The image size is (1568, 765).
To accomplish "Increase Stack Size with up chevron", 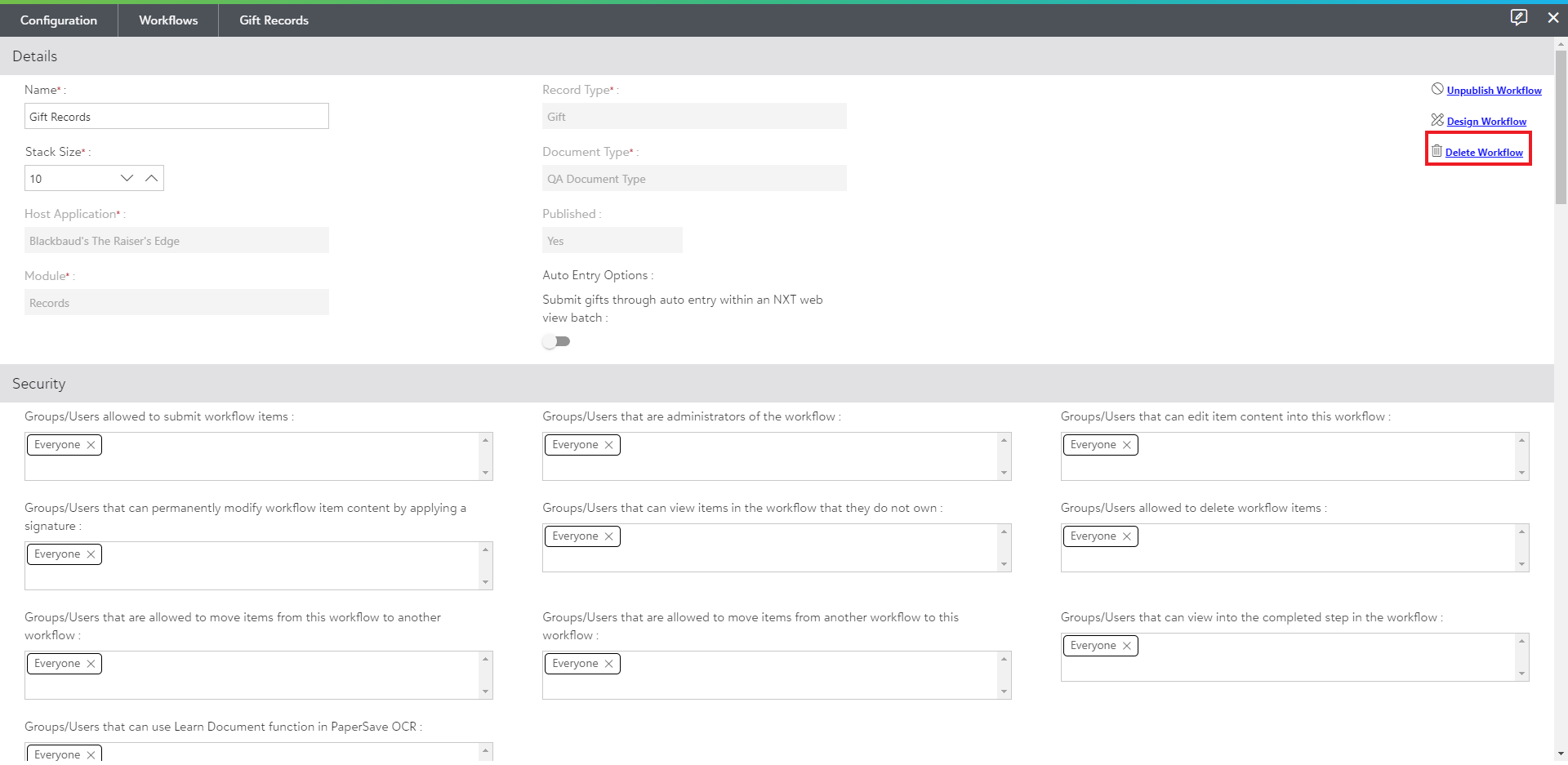I will (151, 178).
